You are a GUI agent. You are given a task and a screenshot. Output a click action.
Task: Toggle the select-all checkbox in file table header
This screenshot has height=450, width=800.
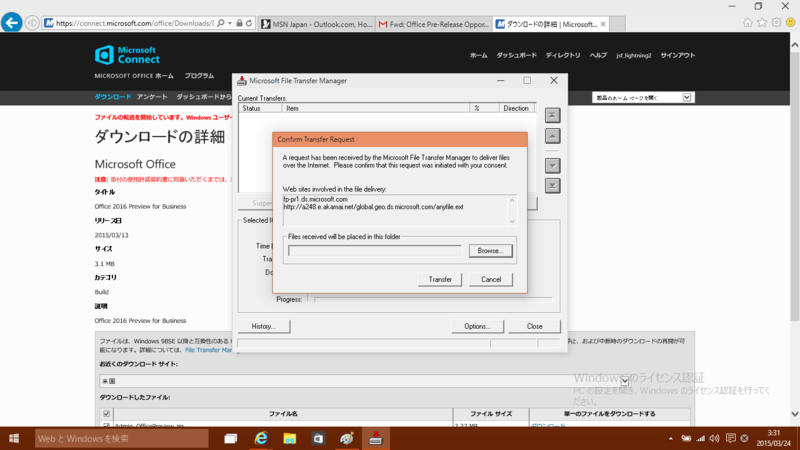pos(106,414)
